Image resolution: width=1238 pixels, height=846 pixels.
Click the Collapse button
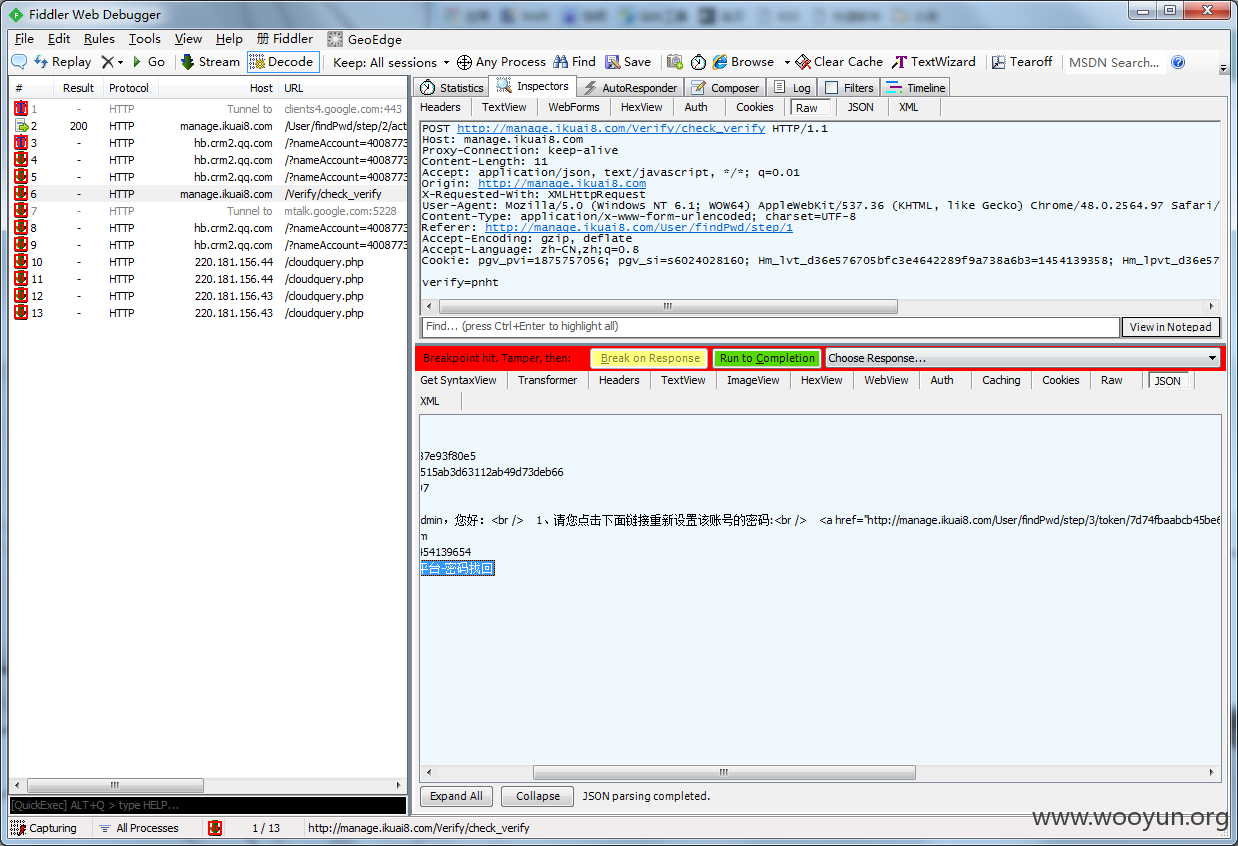tap(537, 796)
